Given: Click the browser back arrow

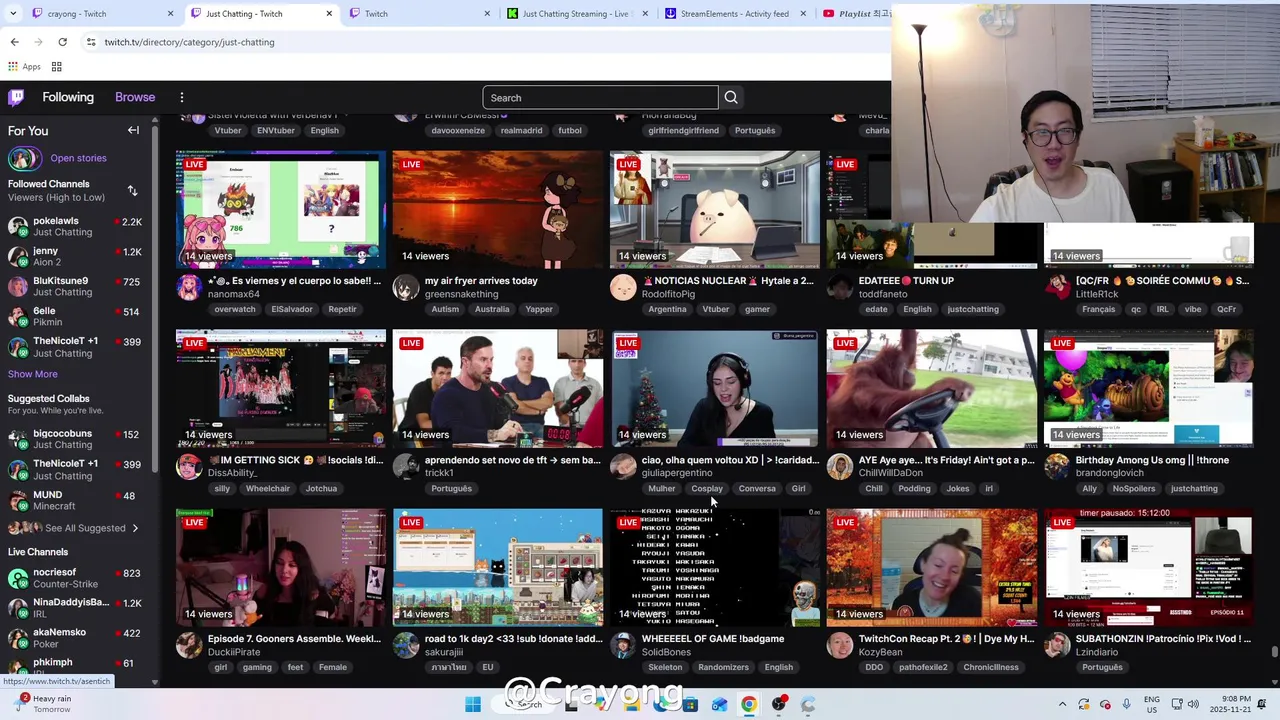Looking at the screenshot, I should tap(14, 42).
